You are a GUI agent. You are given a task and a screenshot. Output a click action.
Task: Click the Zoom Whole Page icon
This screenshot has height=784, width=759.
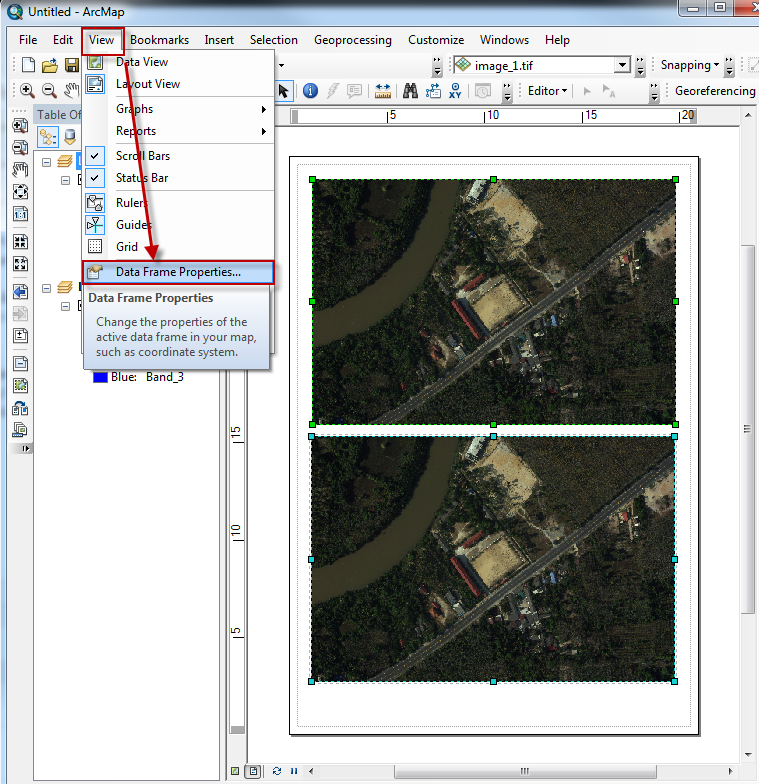(20, 192)
